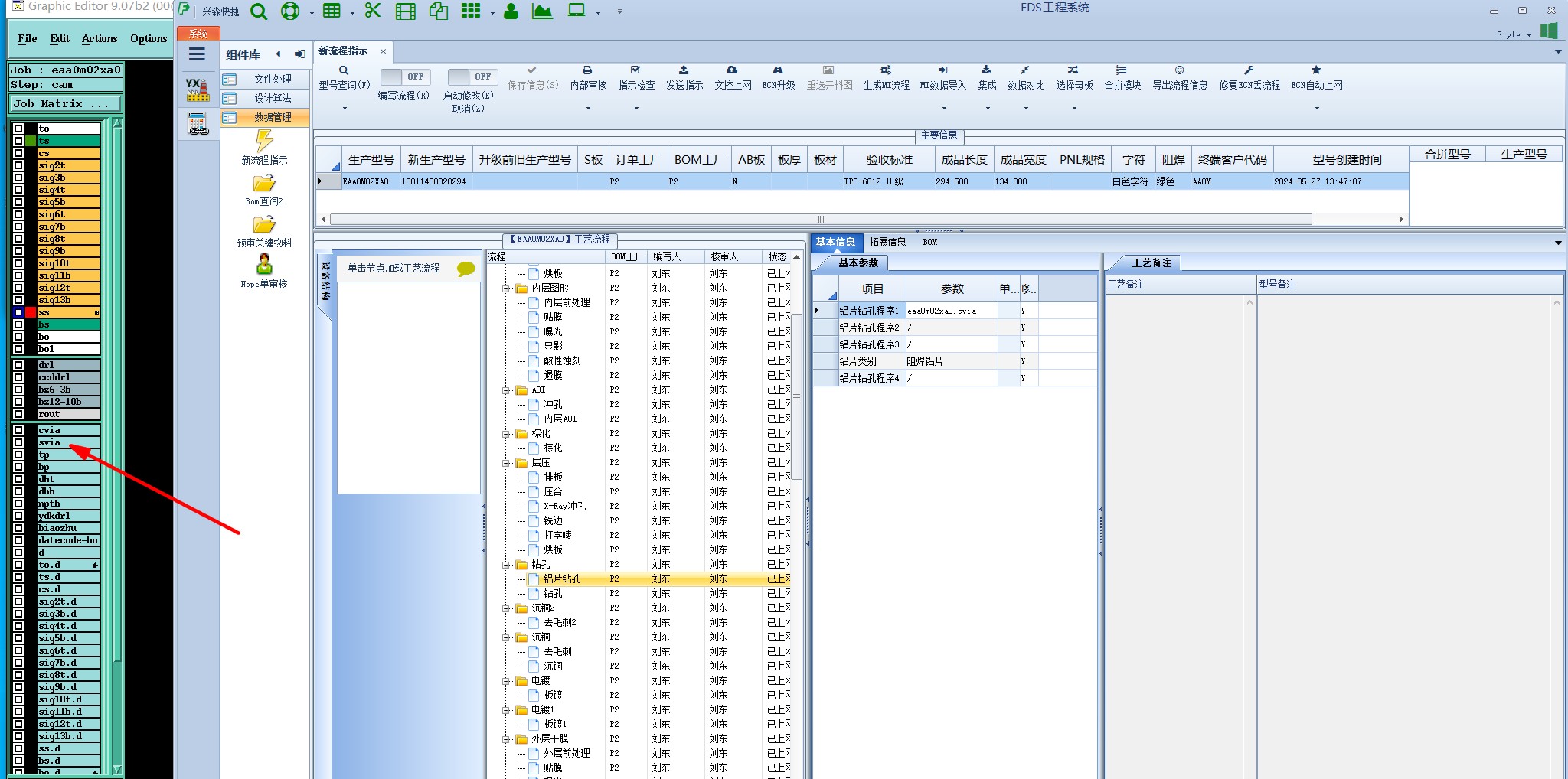Click the green magnifier search icon in quick toolbar
Screen dimensions: 1568x779
click(259, 11)
